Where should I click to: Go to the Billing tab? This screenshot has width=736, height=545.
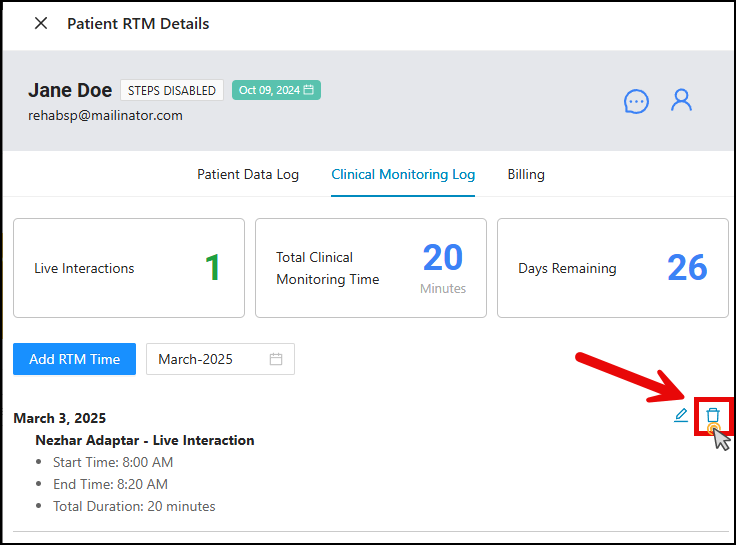point(526,174)
